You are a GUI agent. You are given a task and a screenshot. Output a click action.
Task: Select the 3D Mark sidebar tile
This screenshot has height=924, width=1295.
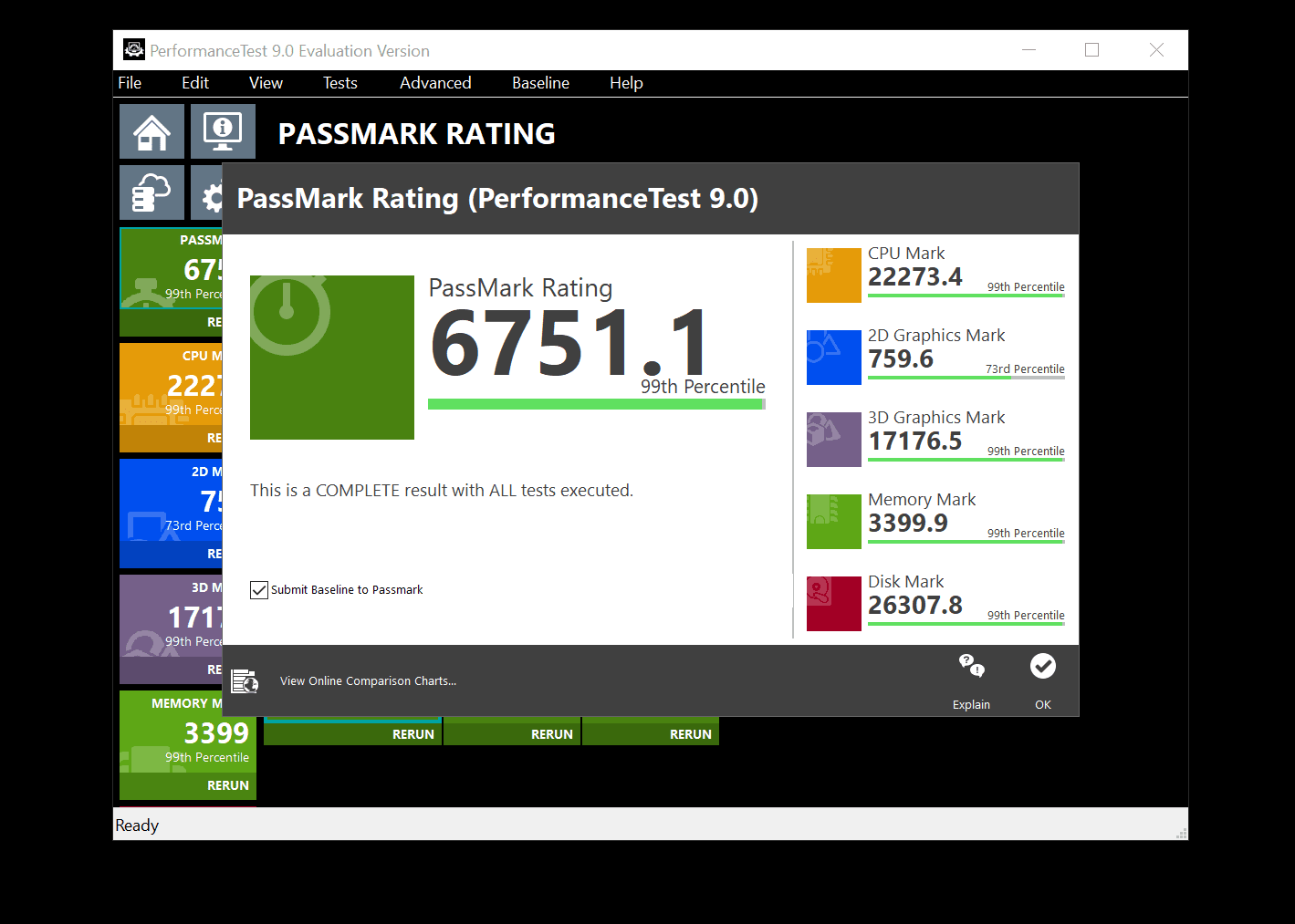pyautogui.click(x=171, y=629)
